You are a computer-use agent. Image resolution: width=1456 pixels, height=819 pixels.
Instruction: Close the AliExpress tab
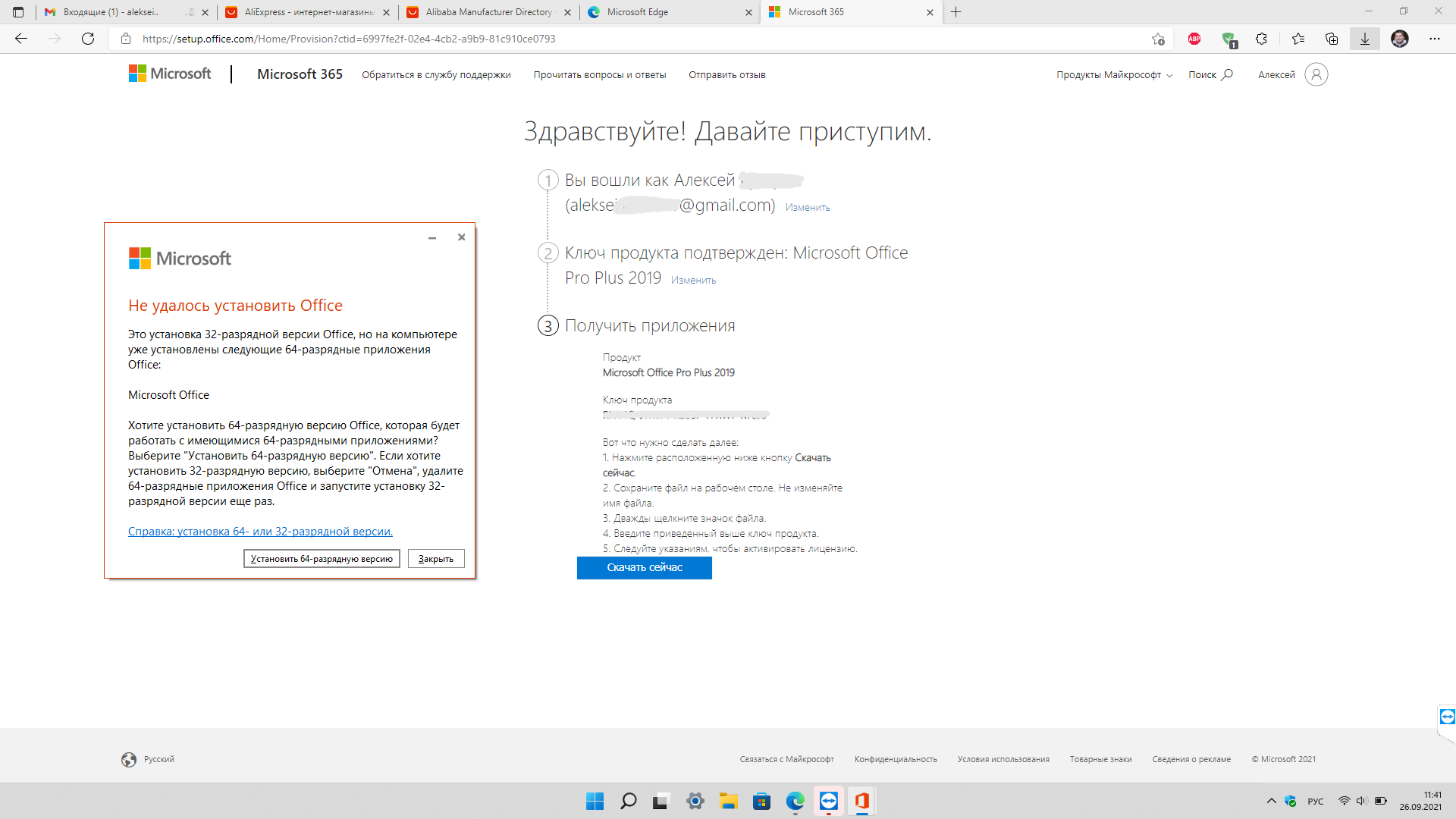point(386,12)
